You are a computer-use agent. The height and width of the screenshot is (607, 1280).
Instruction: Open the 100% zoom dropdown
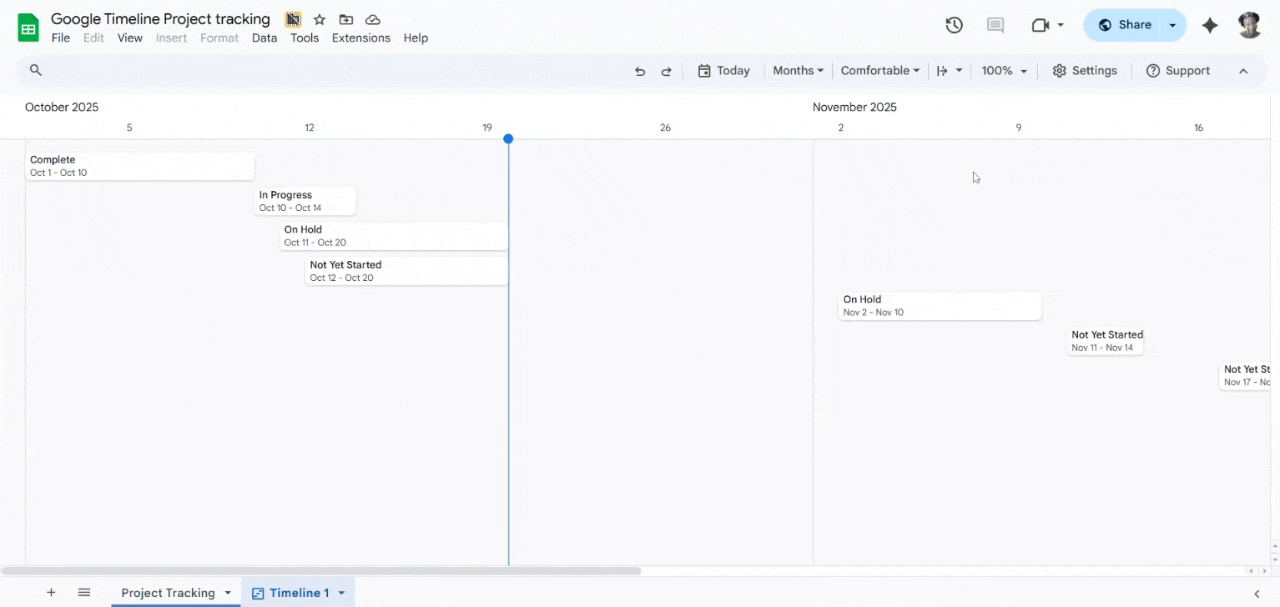point(1004,71)
